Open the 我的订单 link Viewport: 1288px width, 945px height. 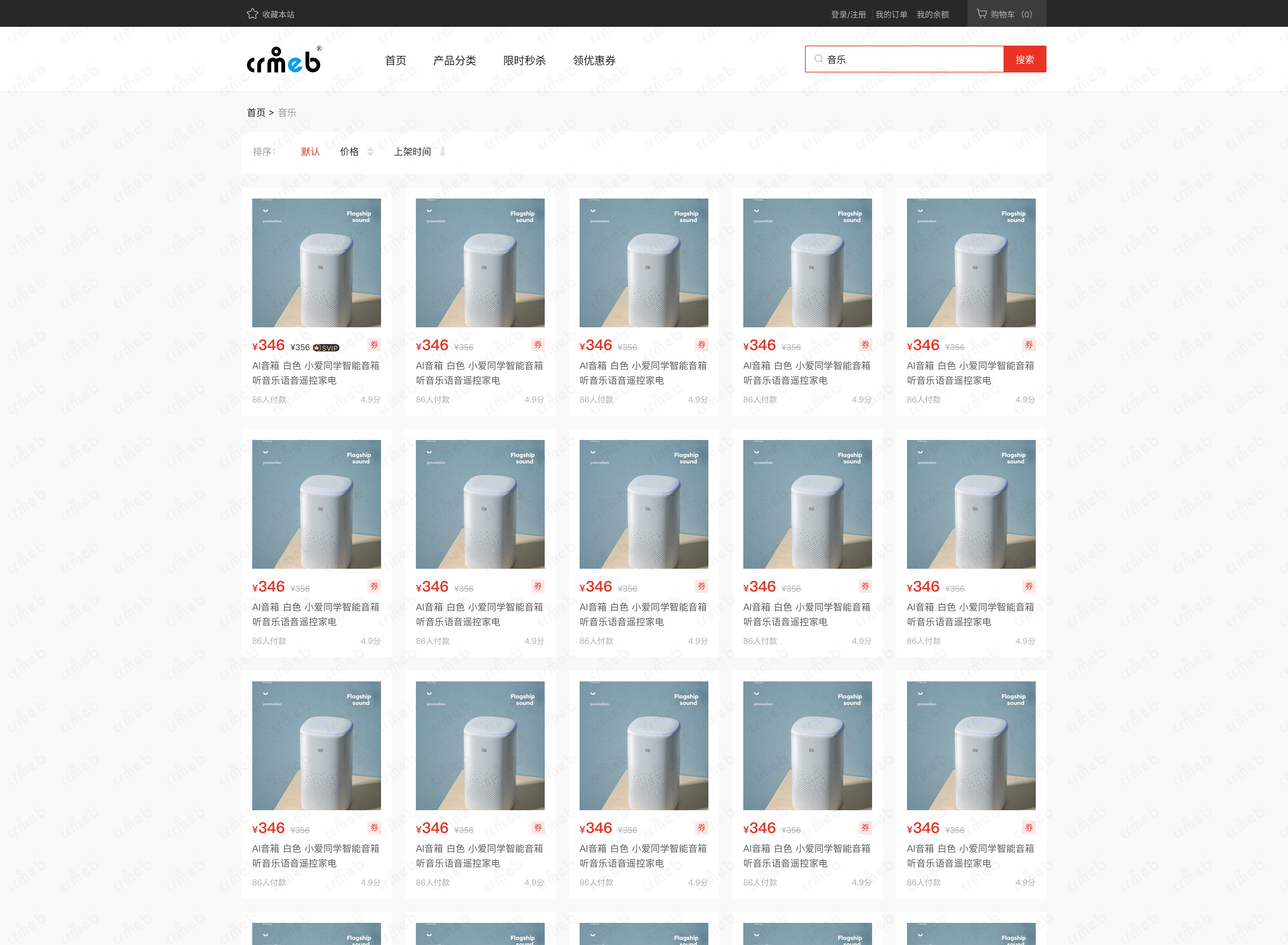(x=891, y=14)
